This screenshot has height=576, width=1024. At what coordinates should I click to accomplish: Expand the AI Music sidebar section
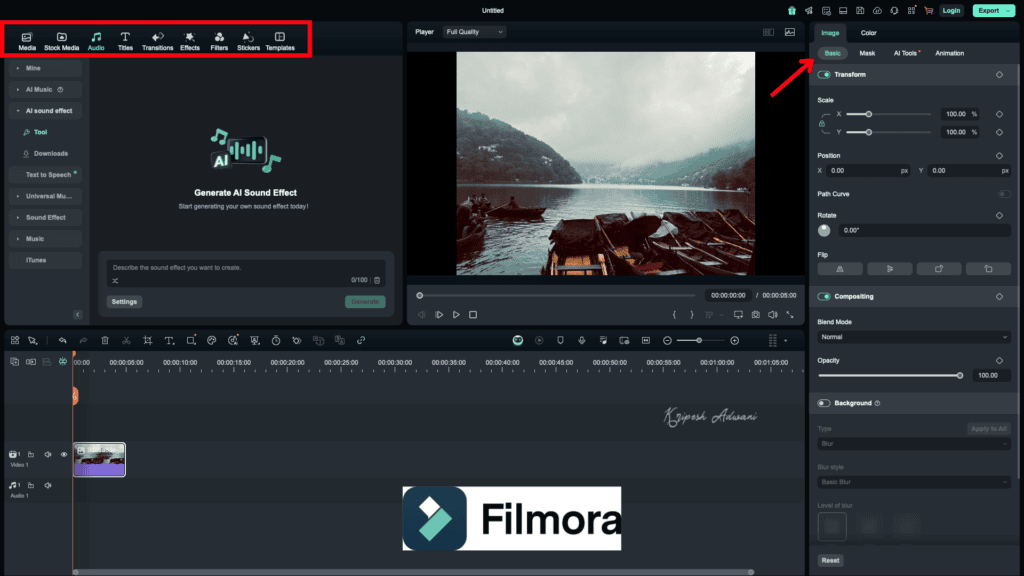coord(40,89)
